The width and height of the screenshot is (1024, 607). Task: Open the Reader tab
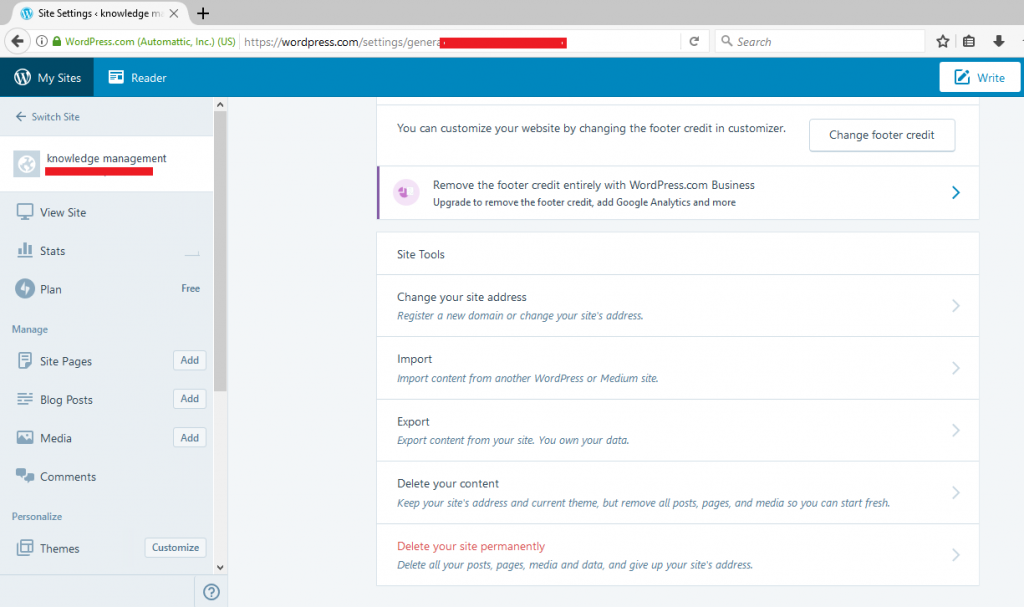[137, 77]
